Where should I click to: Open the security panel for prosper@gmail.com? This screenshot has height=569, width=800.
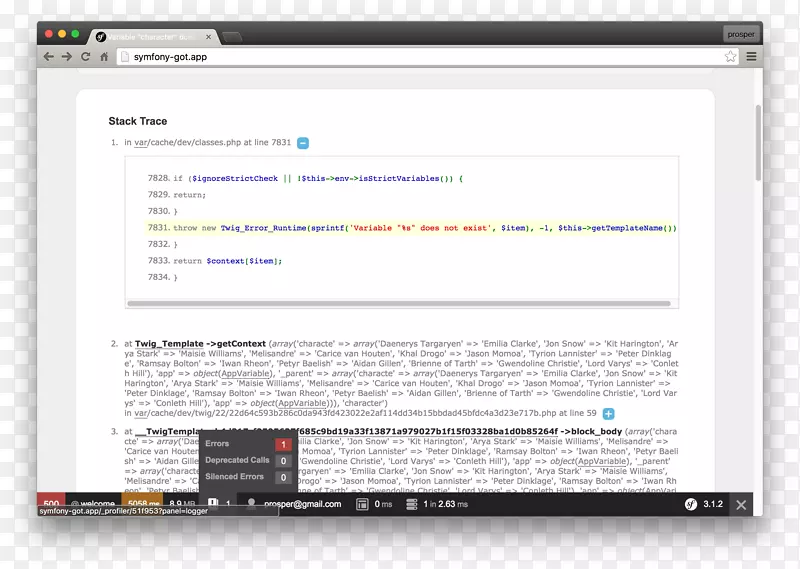pyautogui.click(x=302, y=504)
